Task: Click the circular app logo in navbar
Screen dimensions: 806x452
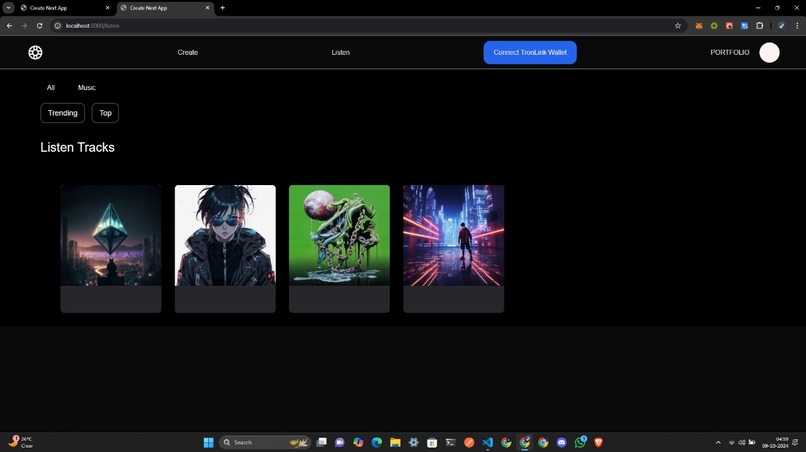Action: (x=35, y=52)
